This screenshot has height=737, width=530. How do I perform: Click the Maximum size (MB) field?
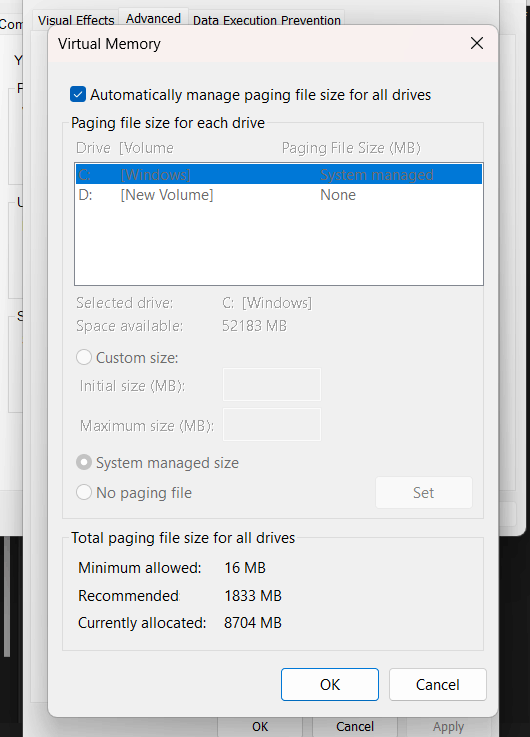click(x=272, y=424)
